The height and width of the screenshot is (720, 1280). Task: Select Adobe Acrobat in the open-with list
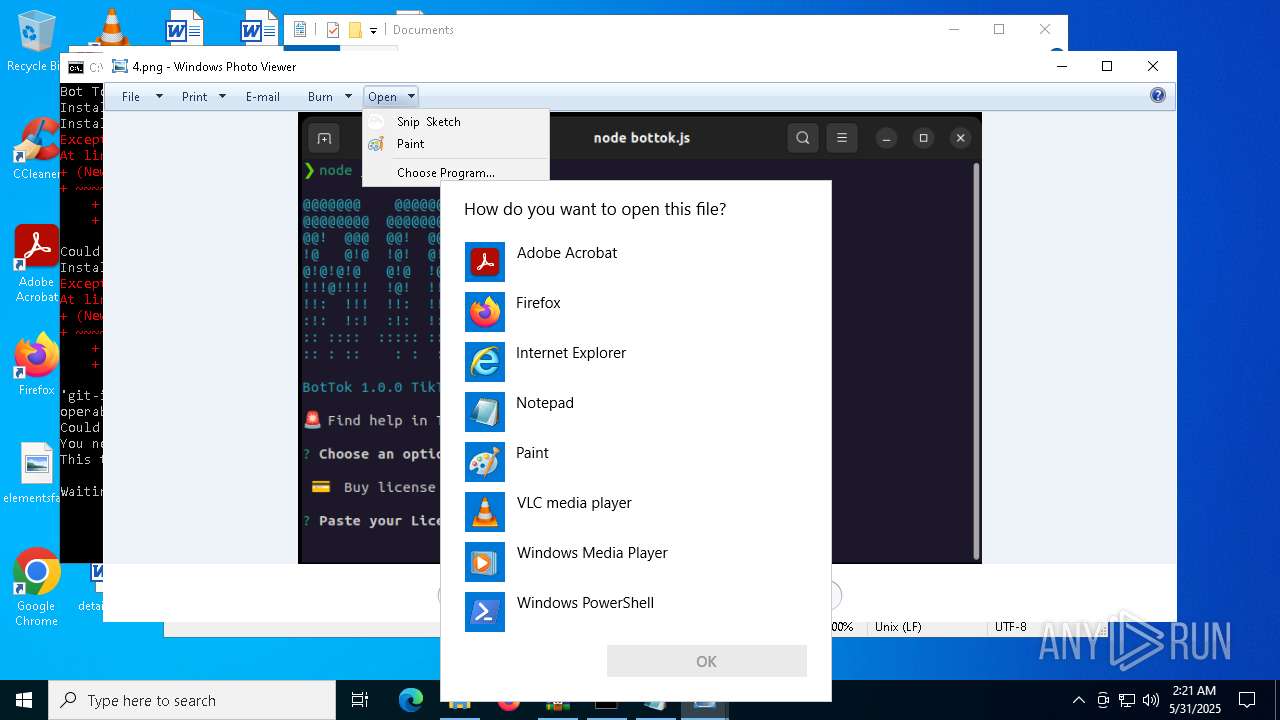(635, 262)
